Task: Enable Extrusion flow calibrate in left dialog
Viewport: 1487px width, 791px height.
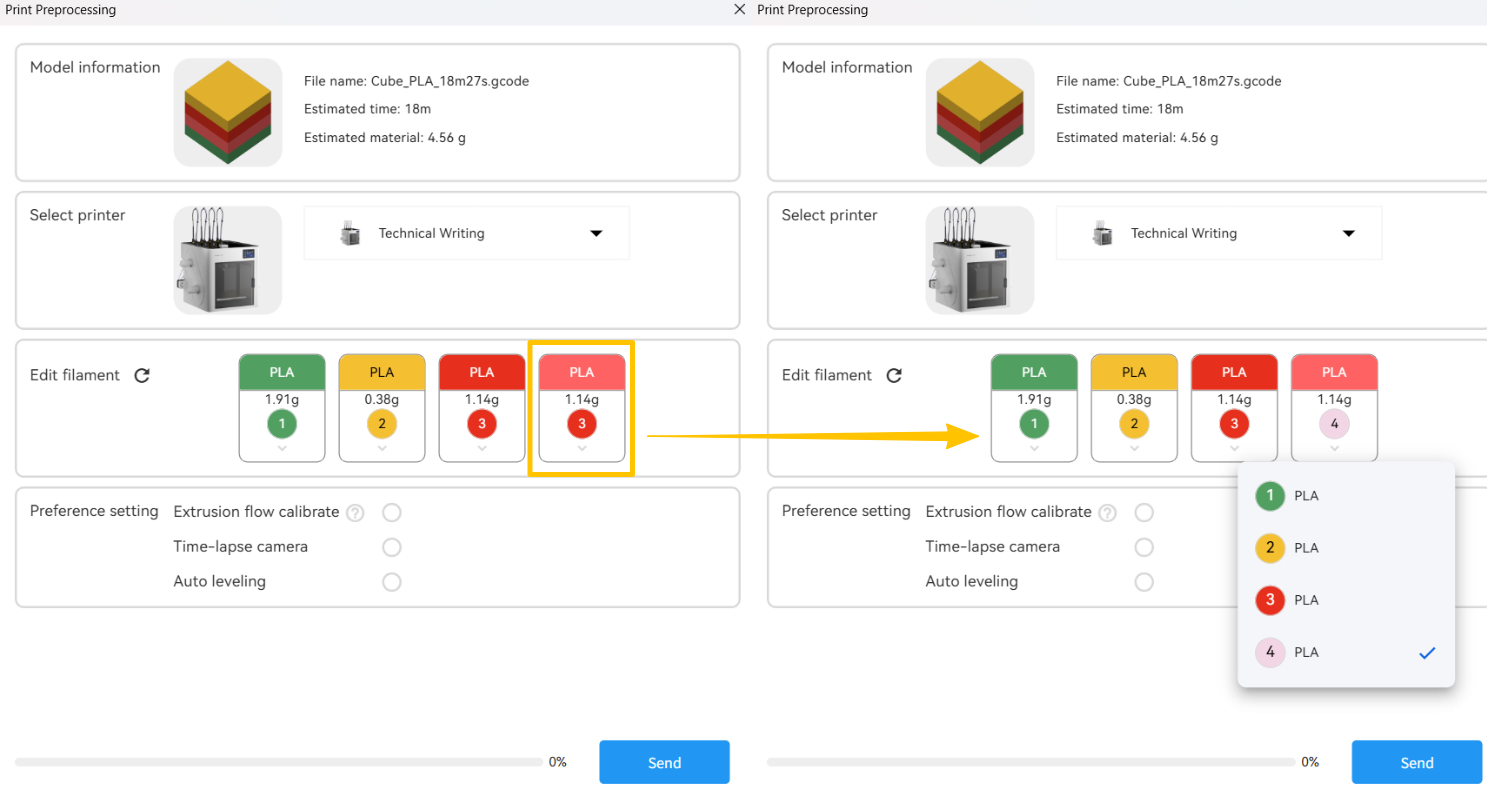Action: [x=392, y=513]
